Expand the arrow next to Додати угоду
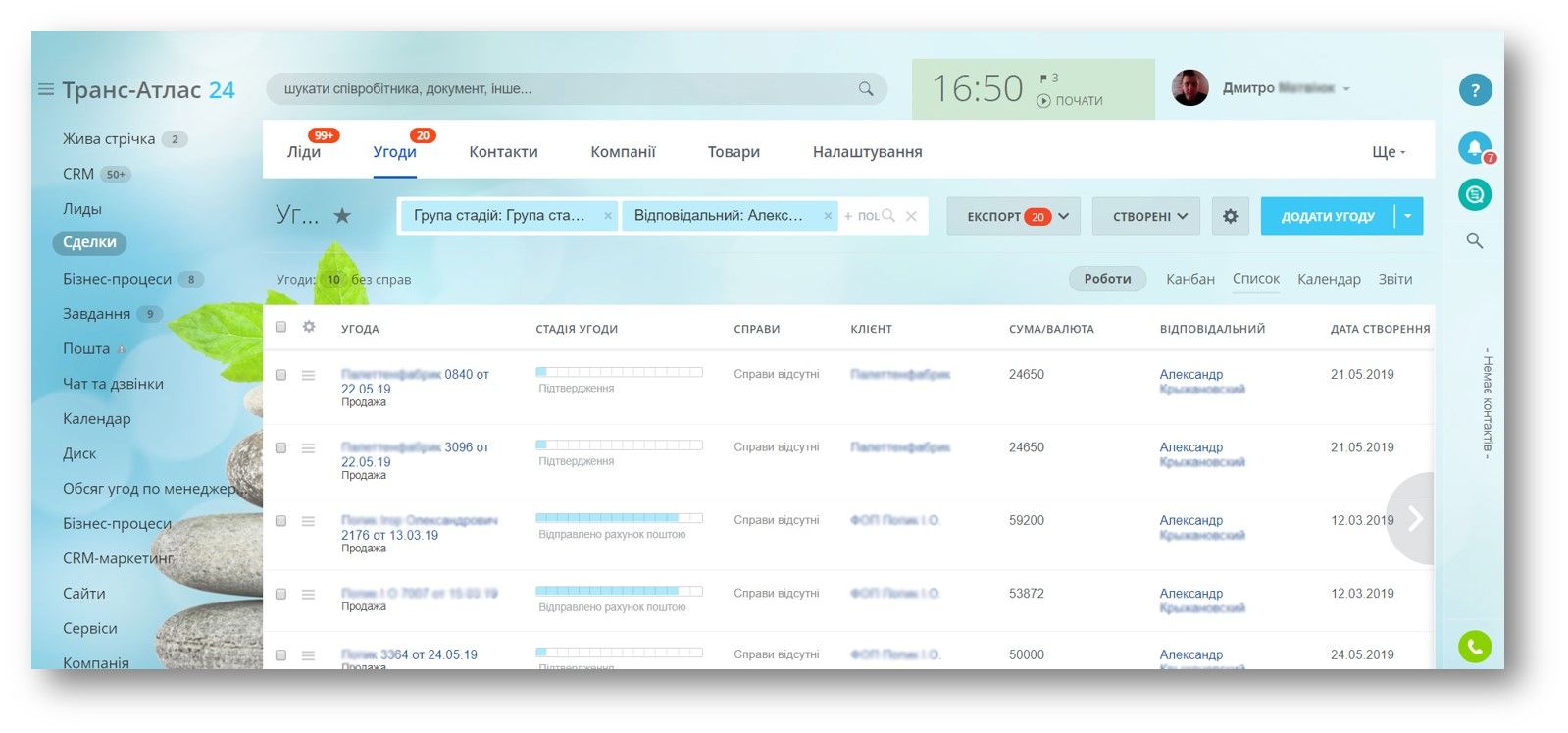 pos(1407,216)
